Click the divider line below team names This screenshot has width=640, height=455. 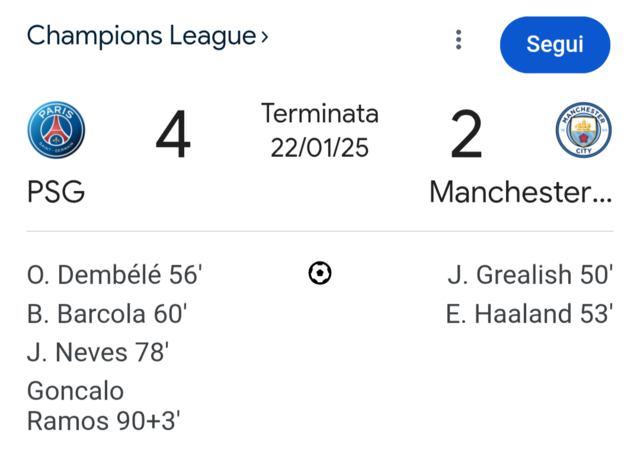pyautogui.click(x=320, y=231)
